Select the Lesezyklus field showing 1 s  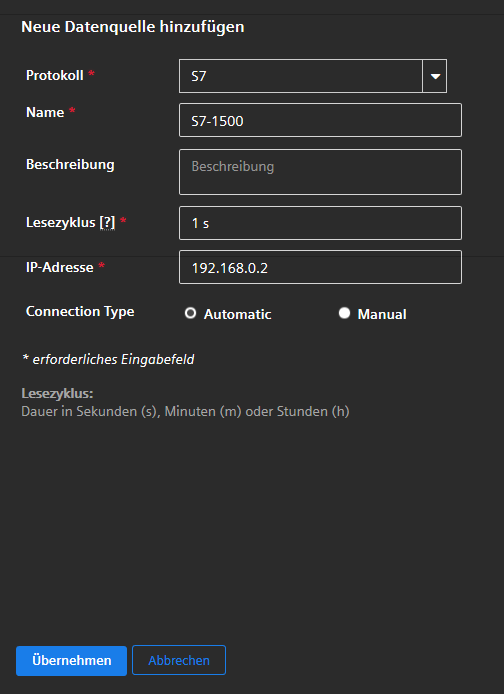coord(320,223)
